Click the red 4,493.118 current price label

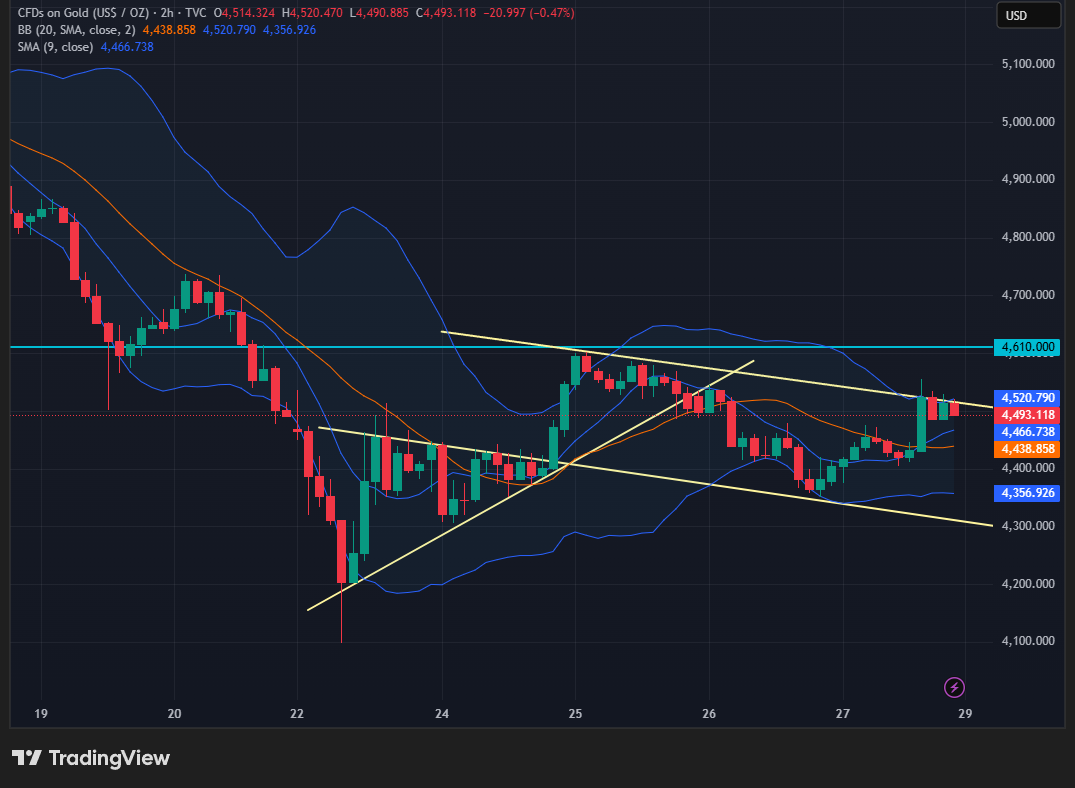pyautogui.click(x=1028, y=415)
